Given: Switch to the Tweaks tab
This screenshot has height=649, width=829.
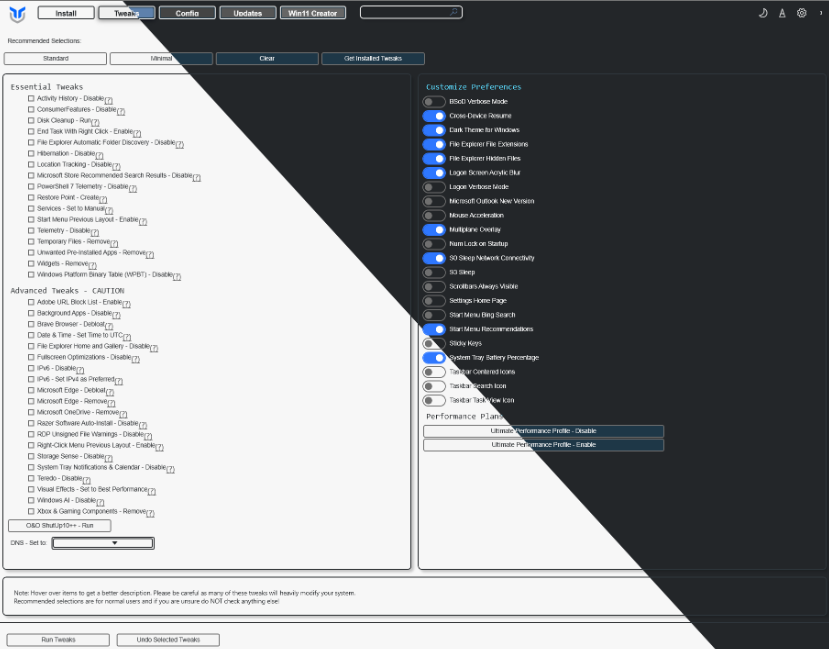Looking at the screenshot, I should point(127,13).
